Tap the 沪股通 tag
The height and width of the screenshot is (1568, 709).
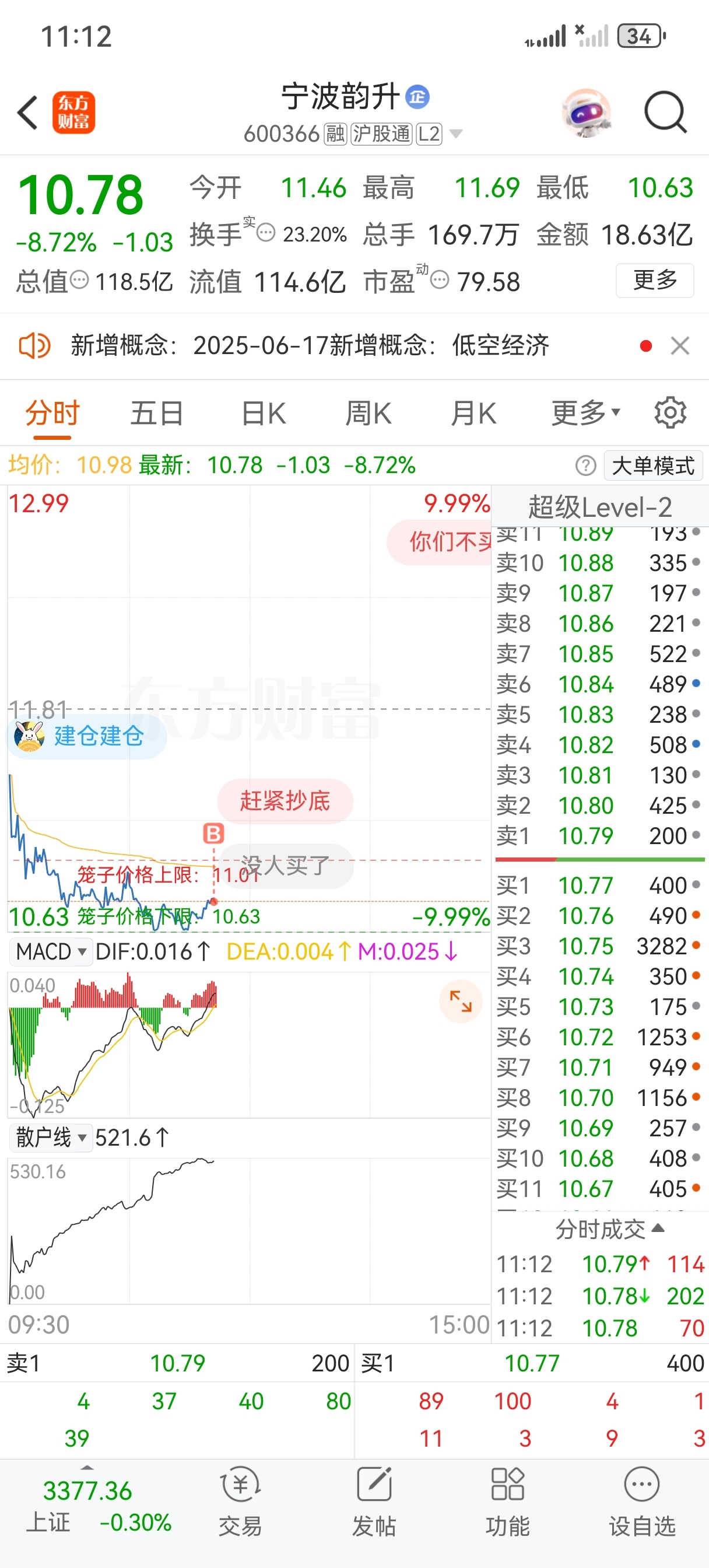pos(381,134)
